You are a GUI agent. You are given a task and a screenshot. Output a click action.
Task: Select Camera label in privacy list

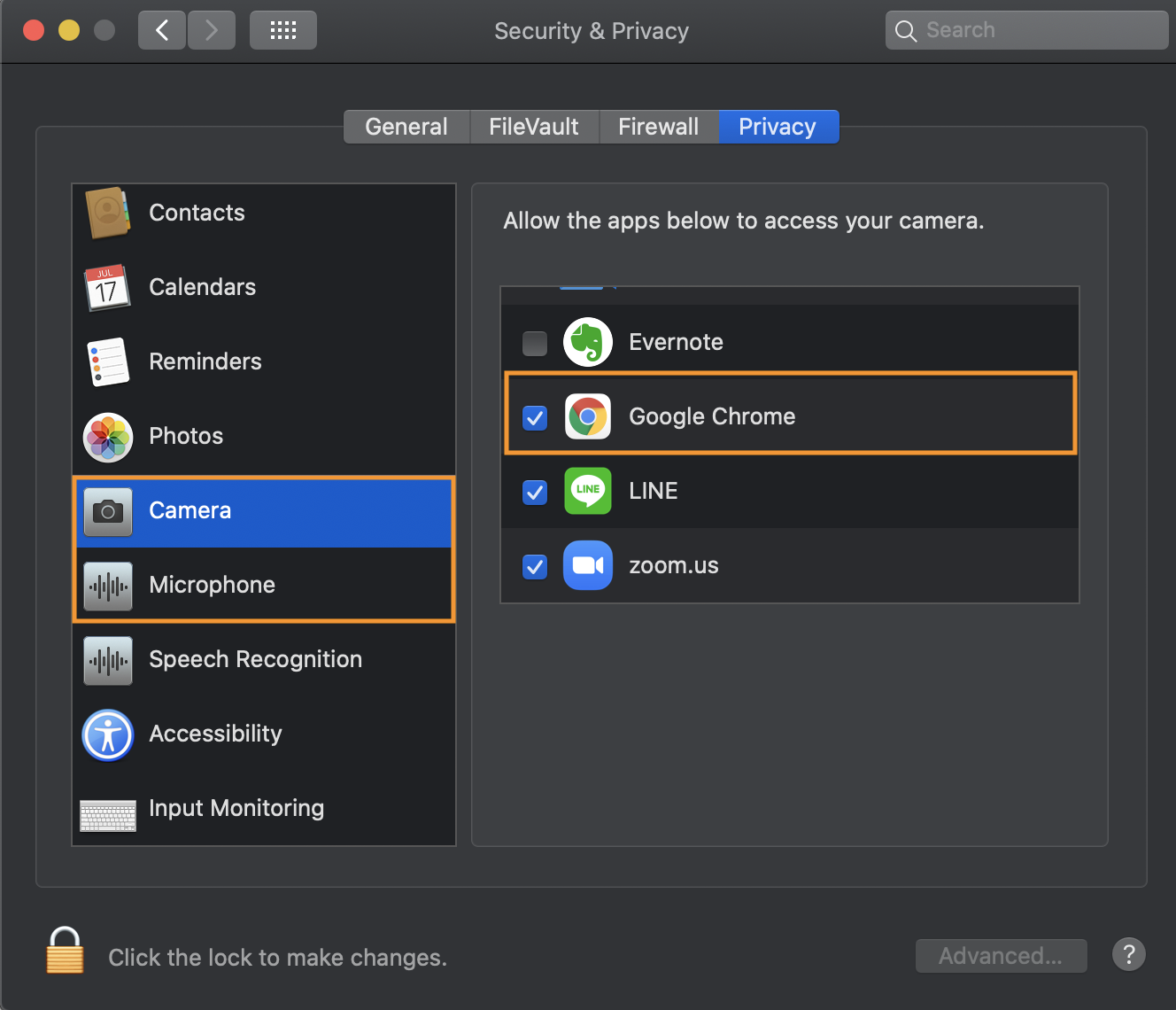coord(190,510)
